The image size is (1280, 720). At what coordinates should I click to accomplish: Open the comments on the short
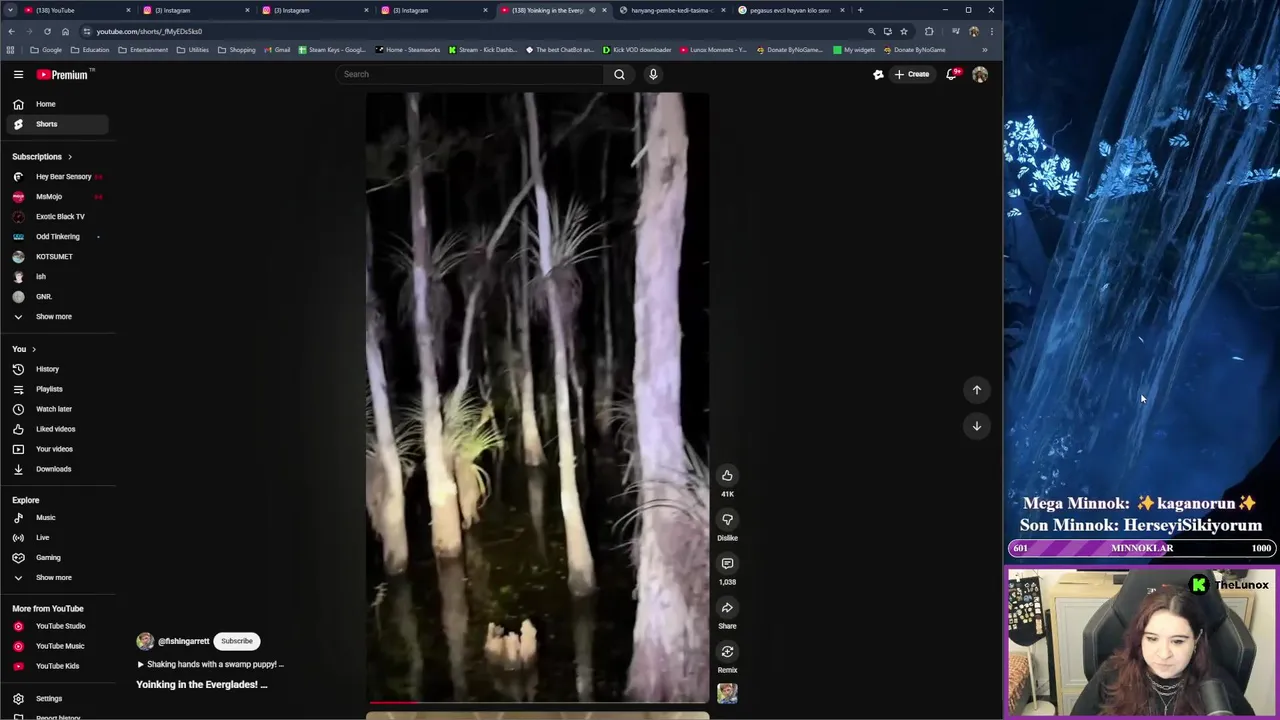[727, 563]
